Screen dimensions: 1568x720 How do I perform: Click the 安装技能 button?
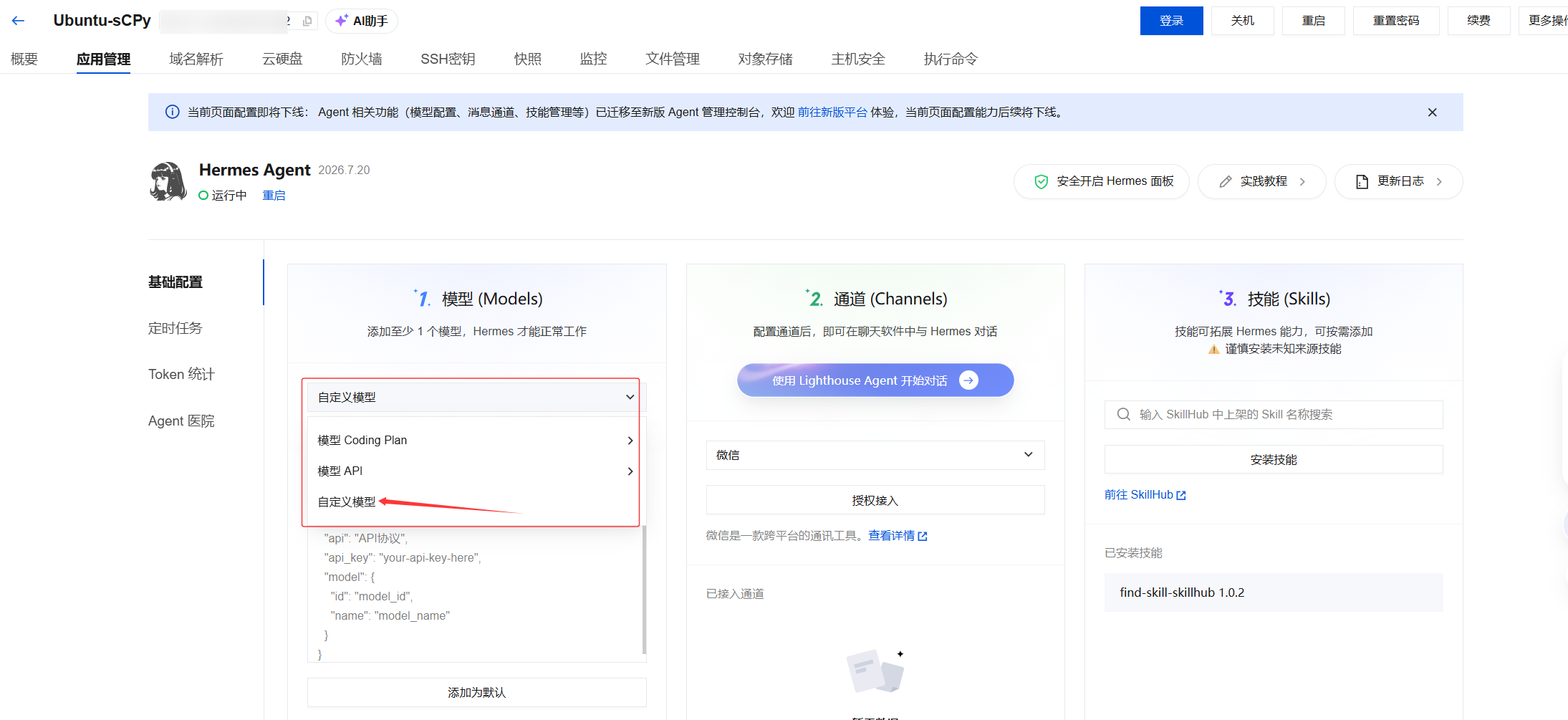tap(1273, 459)
